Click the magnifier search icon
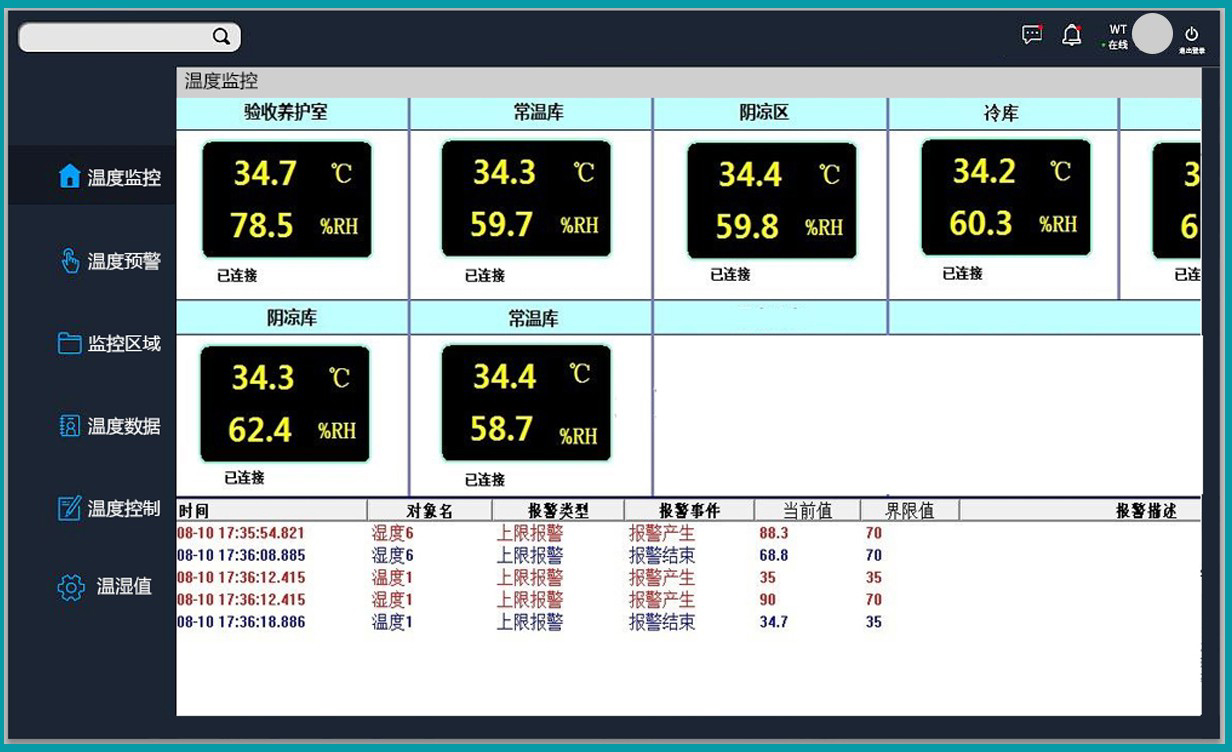The image size is (1232, 752). pyautogui.click(x=221, y=37)
